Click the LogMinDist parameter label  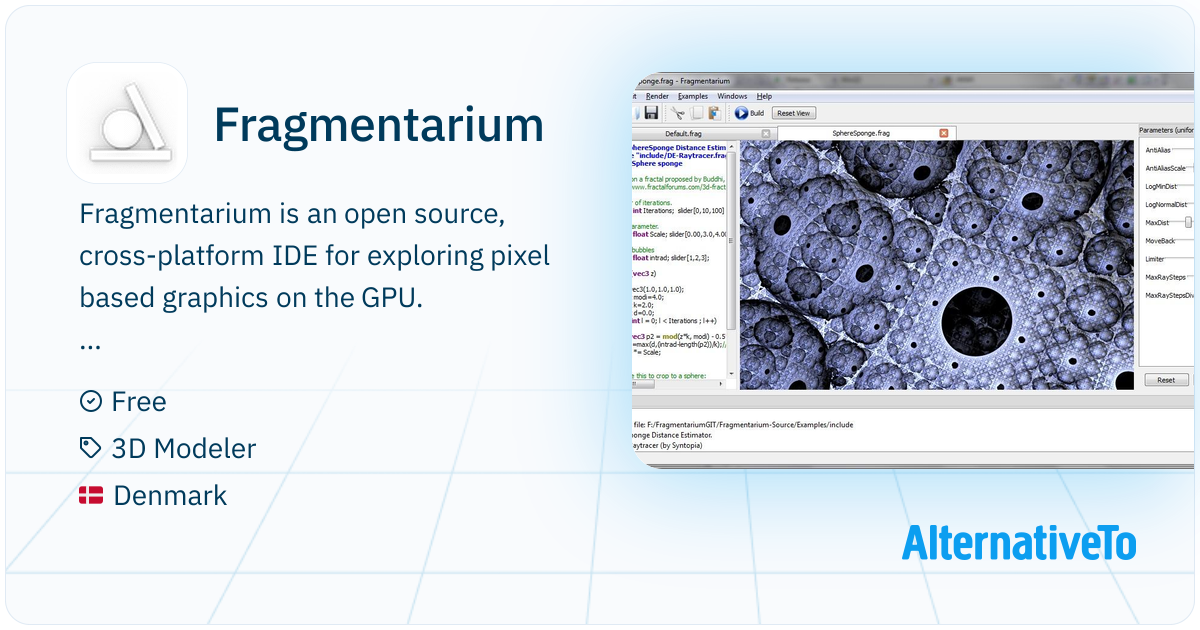coord(1161,186)
